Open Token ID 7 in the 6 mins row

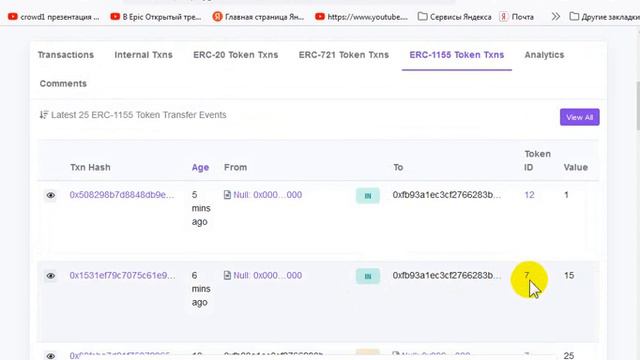[x=527, y=276]
